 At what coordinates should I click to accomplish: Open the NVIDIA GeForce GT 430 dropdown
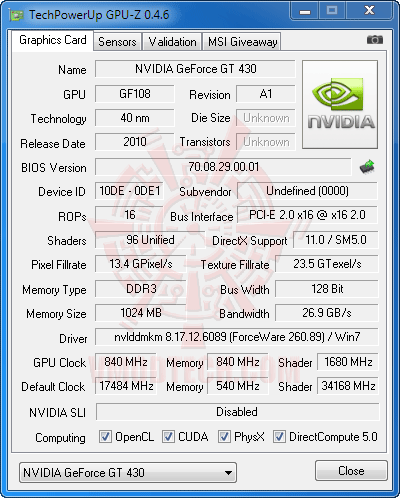point(128,472)
